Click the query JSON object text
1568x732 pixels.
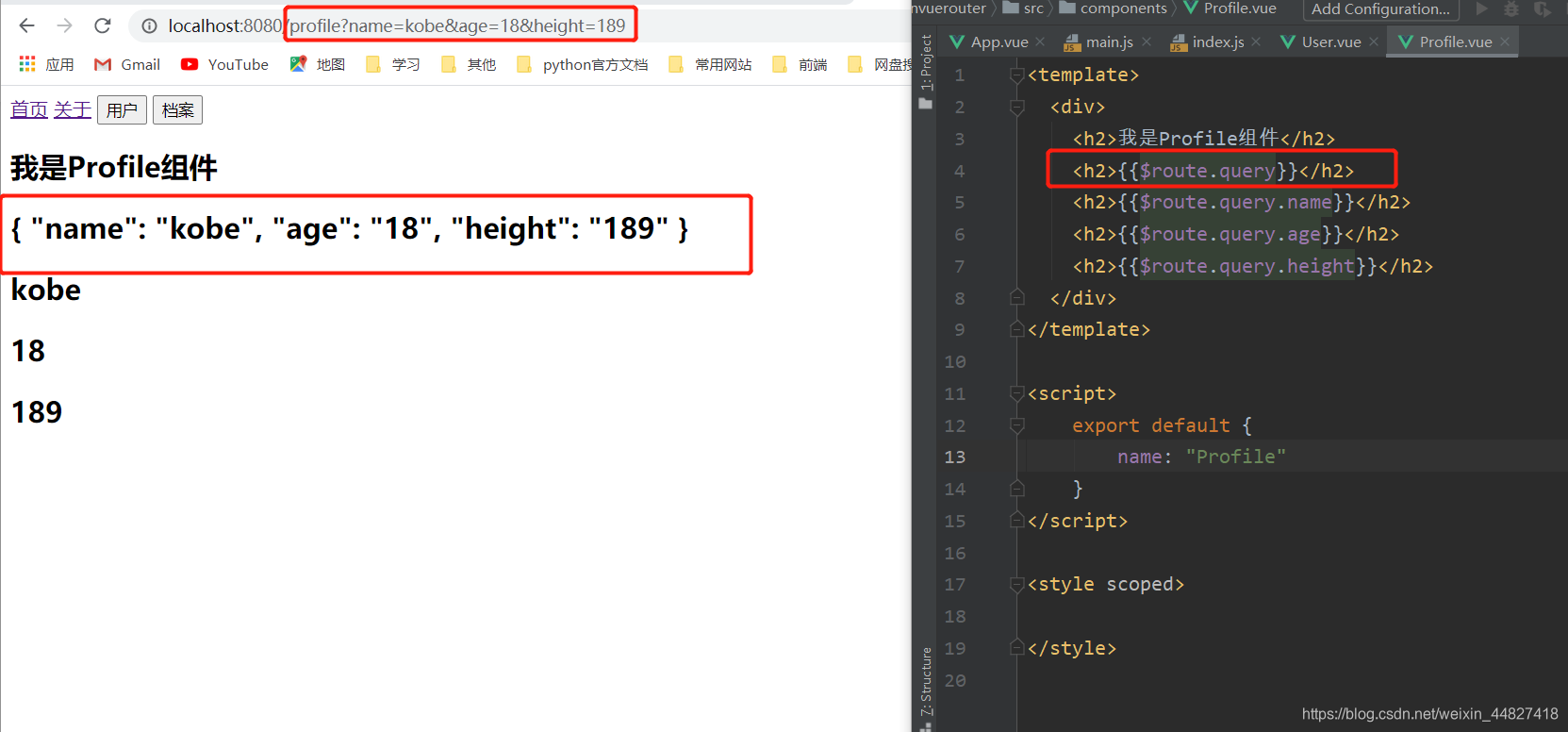[350, 228]
